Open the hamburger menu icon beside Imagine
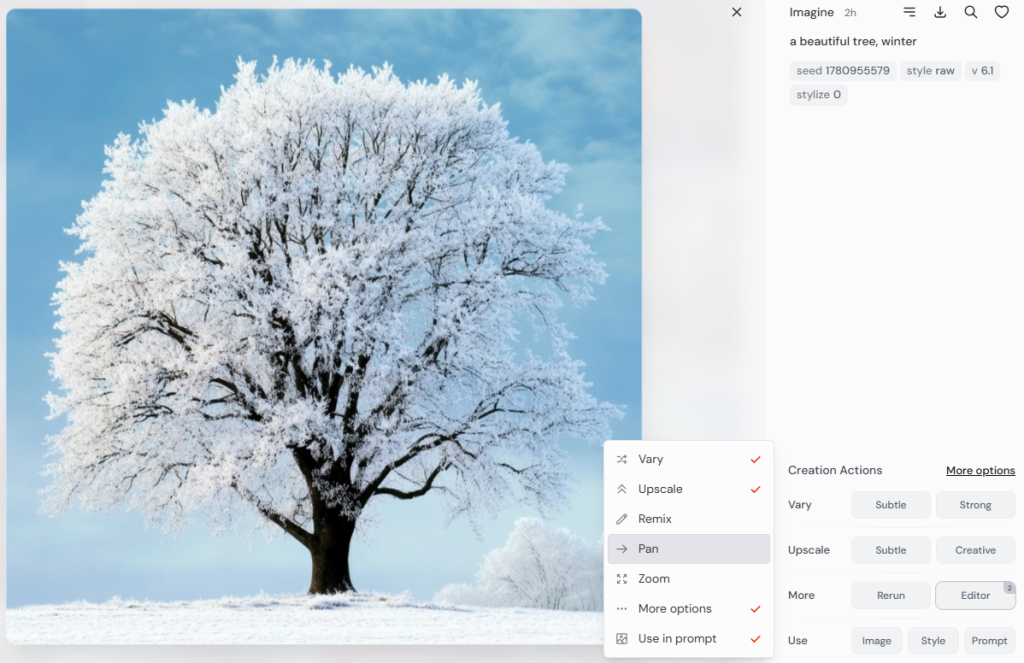Viewport: 1024px width, 663px height. 909,12
